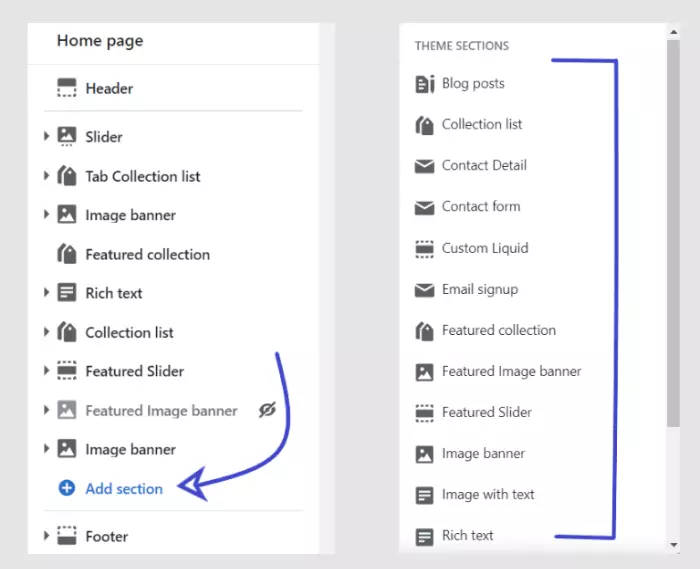Select Rich text from Theme Sections

tap(467, 535)
